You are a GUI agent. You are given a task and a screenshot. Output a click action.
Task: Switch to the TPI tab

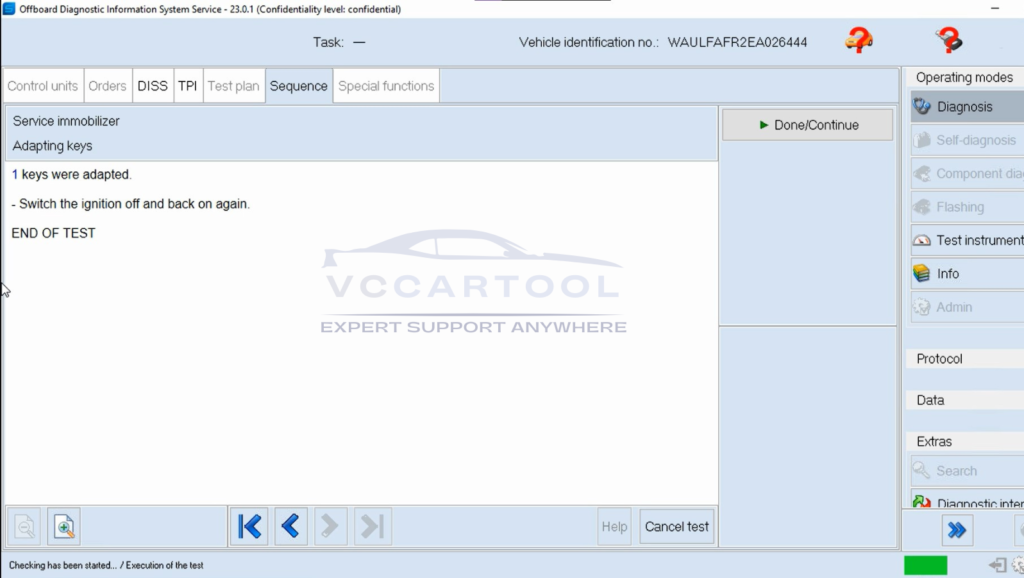187,86
